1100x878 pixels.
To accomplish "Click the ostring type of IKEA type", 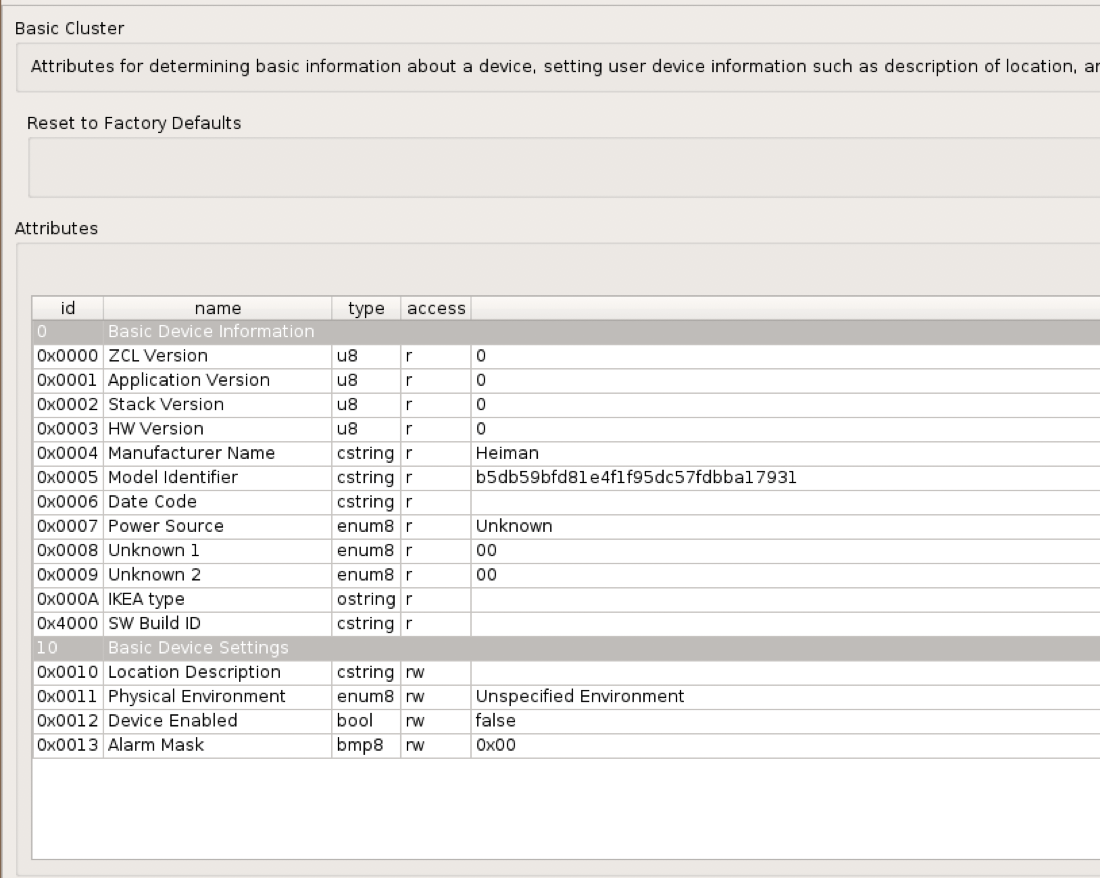I will (x=365, y=600).
